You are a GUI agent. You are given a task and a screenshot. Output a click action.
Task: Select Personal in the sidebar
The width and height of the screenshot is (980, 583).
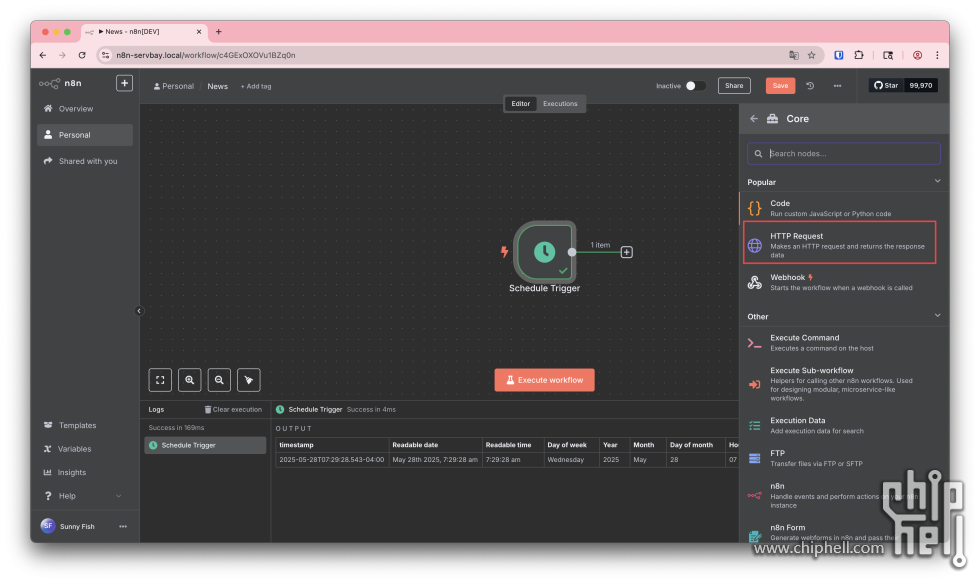tap(85, 135)
